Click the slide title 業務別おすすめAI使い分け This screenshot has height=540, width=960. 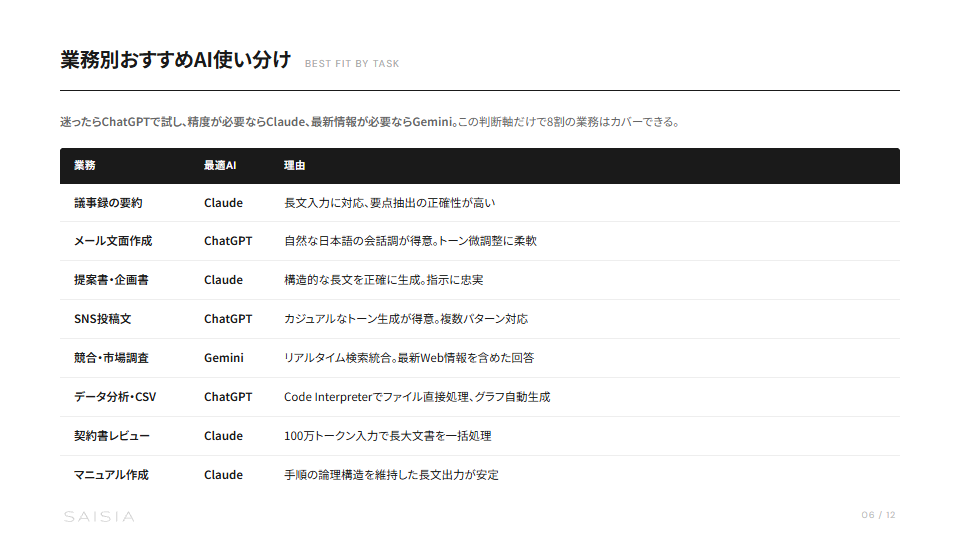pyautogui.click(x=176, y=60)
